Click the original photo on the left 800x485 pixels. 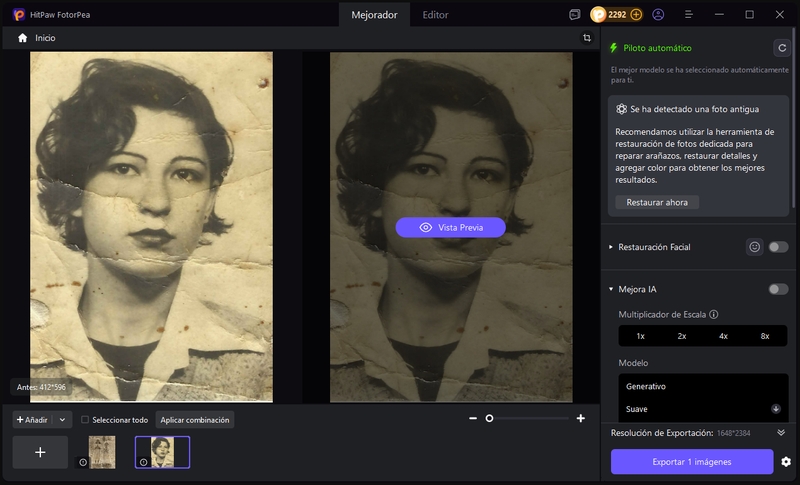click(x=152, y=227)
